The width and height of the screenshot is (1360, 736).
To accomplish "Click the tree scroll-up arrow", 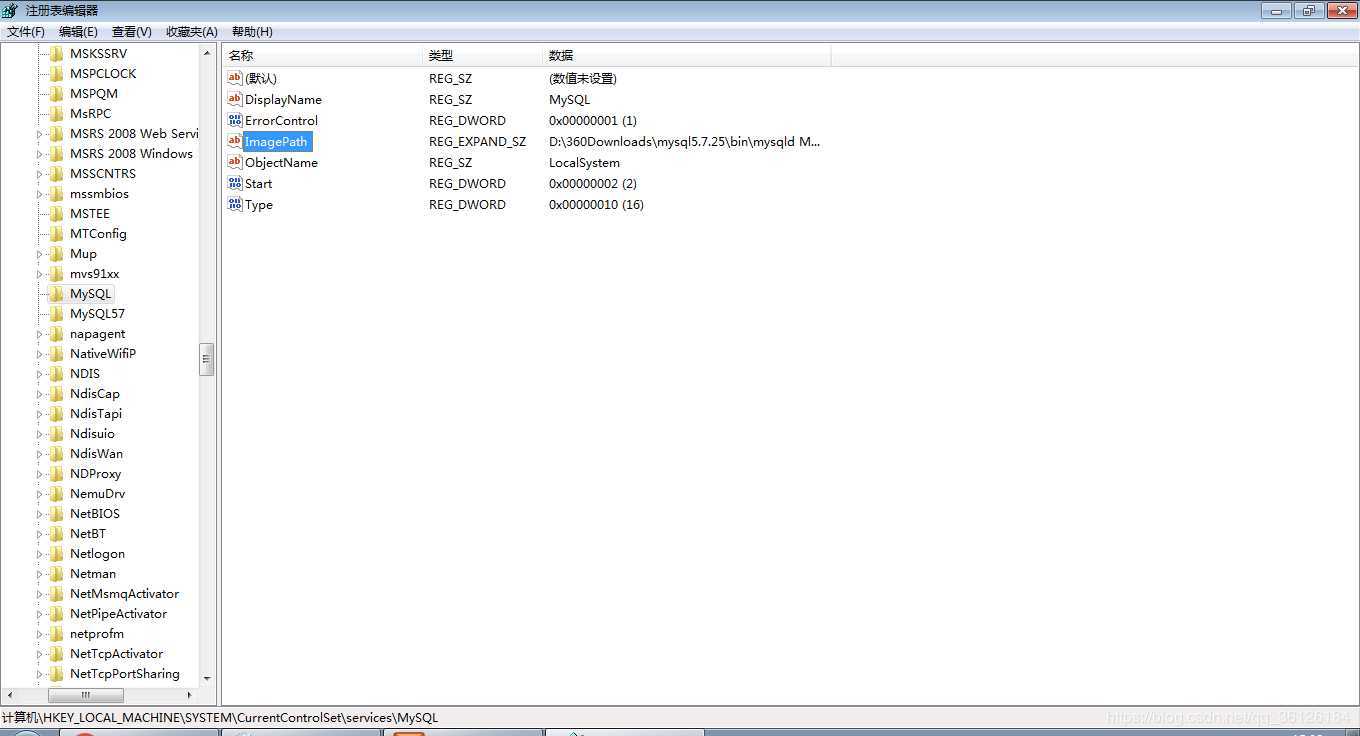I will pos(207,53).
